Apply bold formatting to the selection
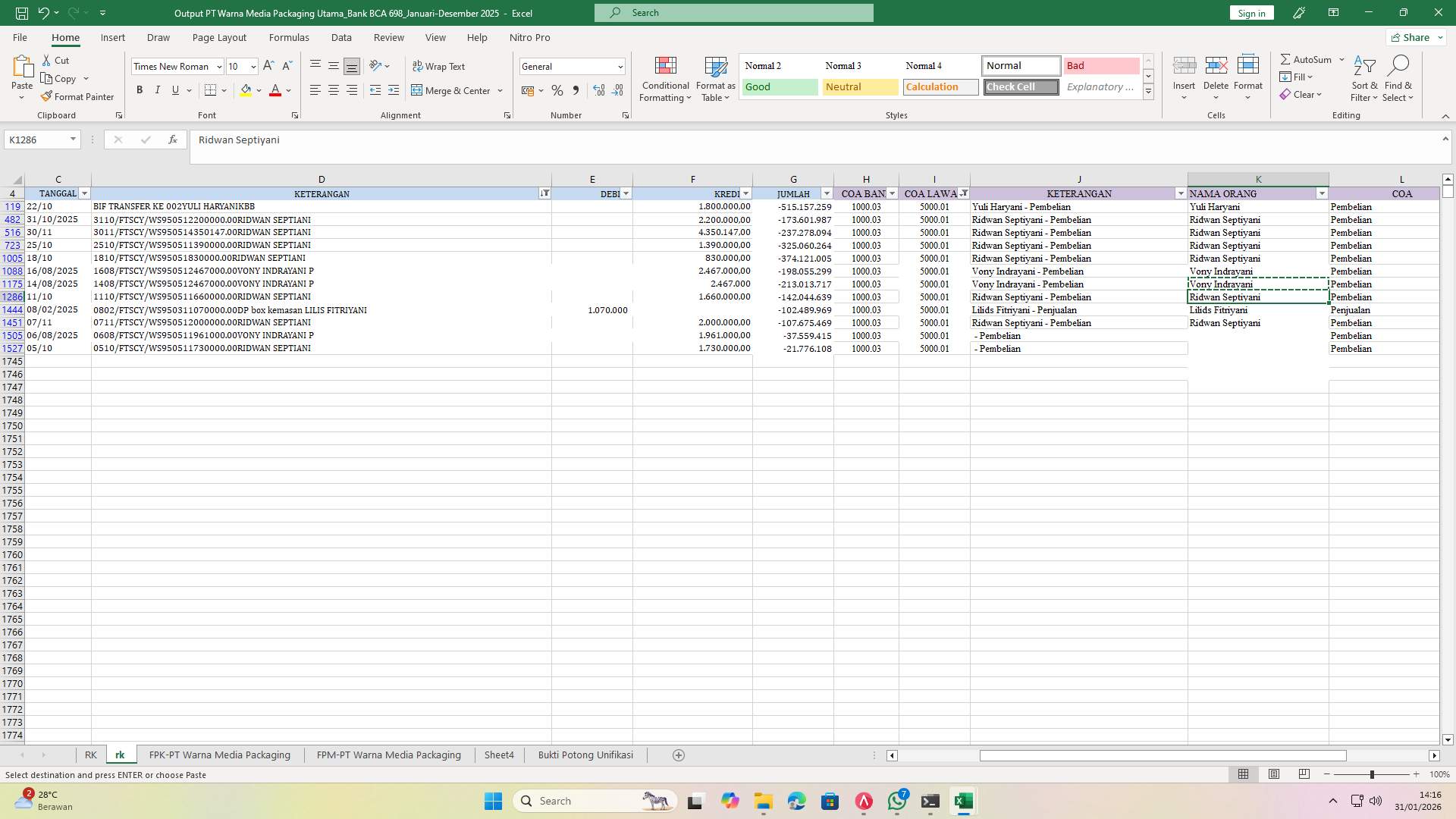 click(x=140, y=89)
